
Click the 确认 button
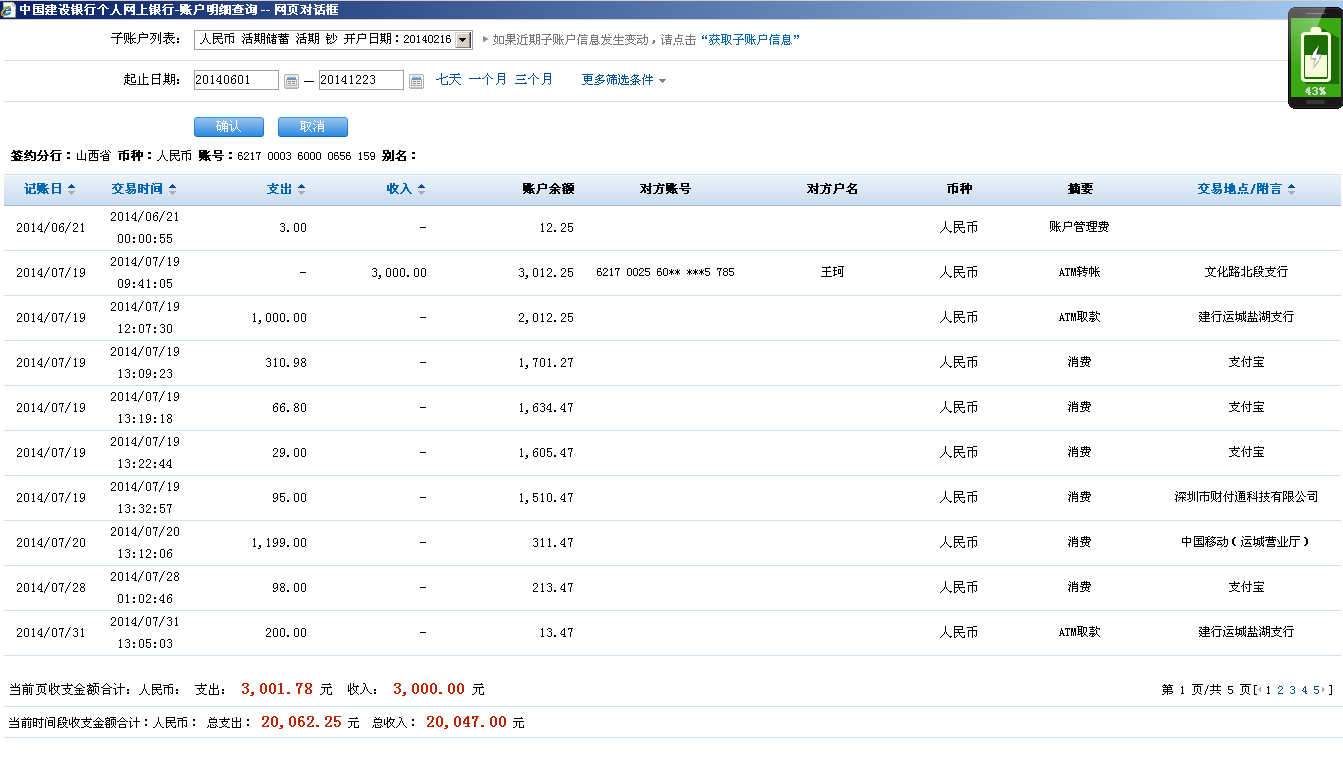[x=228, y=127]
